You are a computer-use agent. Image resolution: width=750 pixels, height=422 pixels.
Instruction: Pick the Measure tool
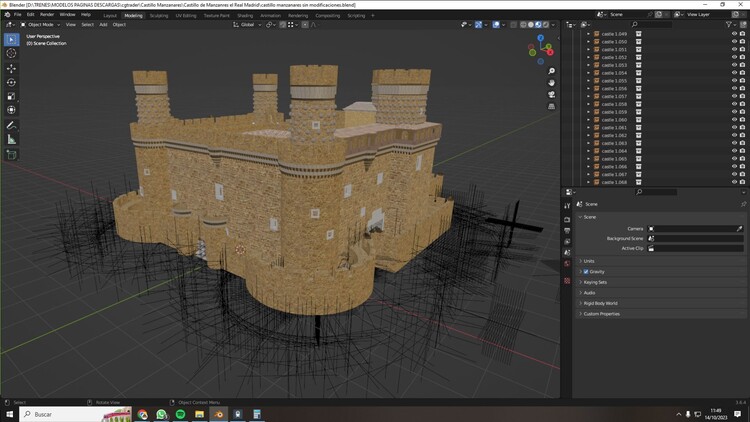pos(11,140)
